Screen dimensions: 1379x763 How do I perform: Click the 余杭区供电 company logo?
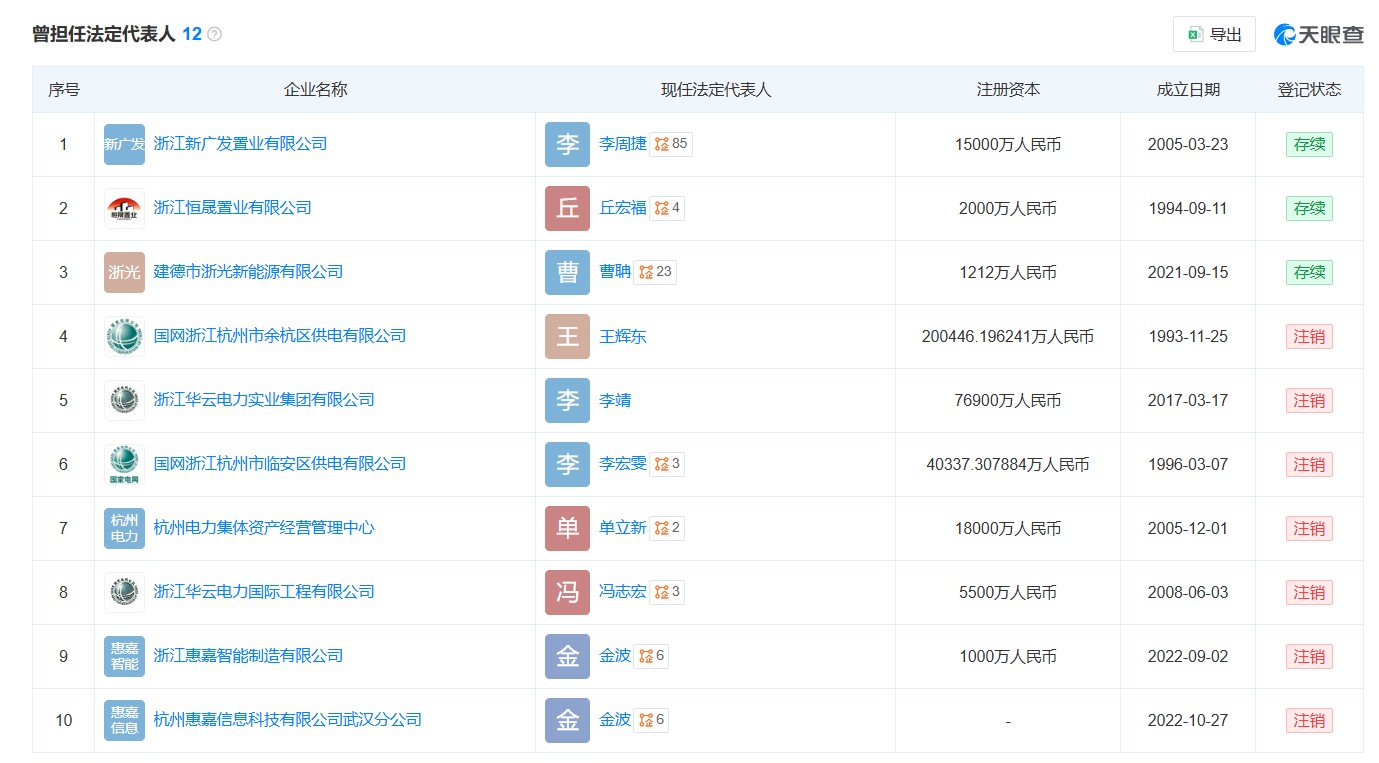click(124, 336)
